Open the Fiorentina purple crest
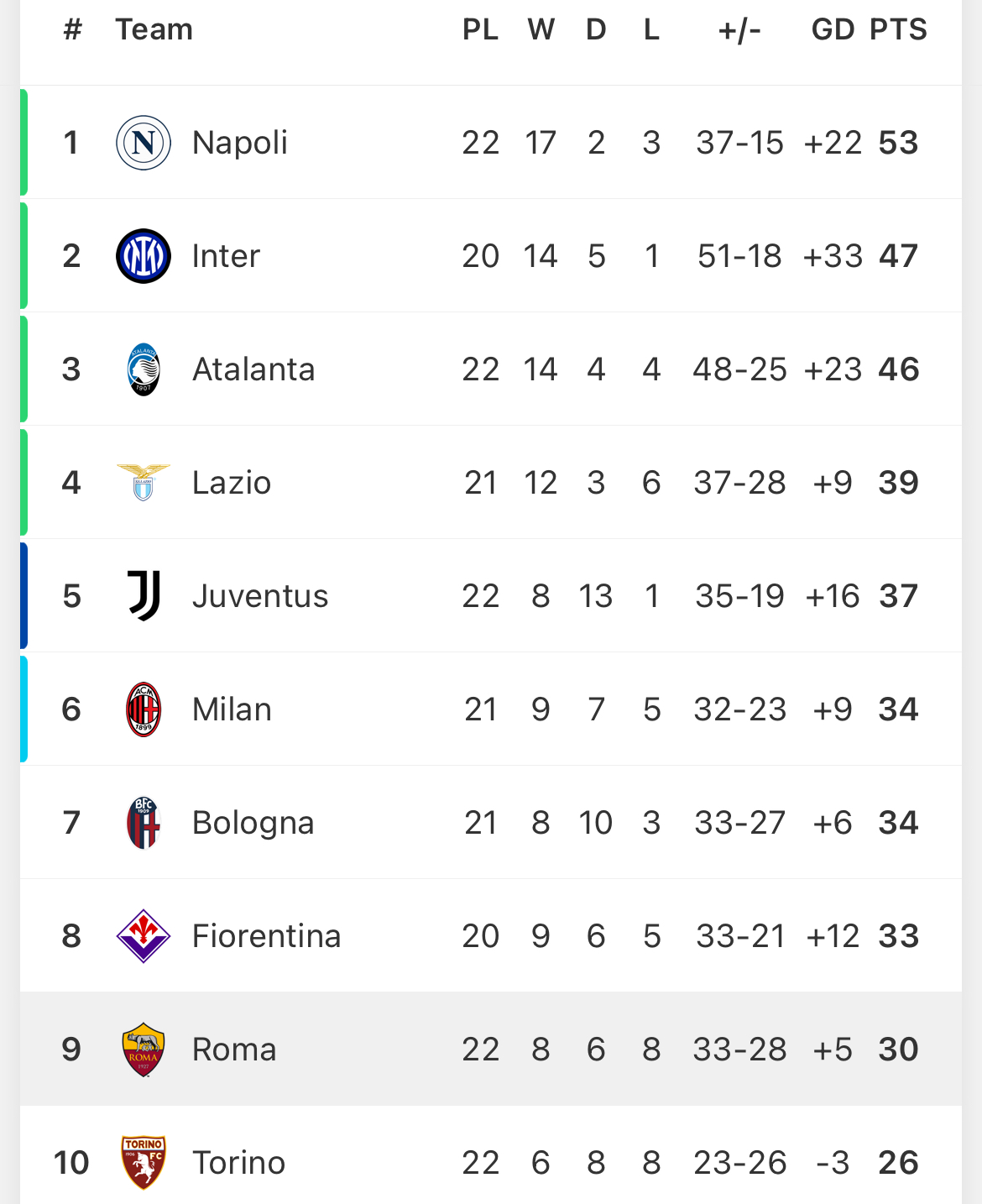 [144, 936]
